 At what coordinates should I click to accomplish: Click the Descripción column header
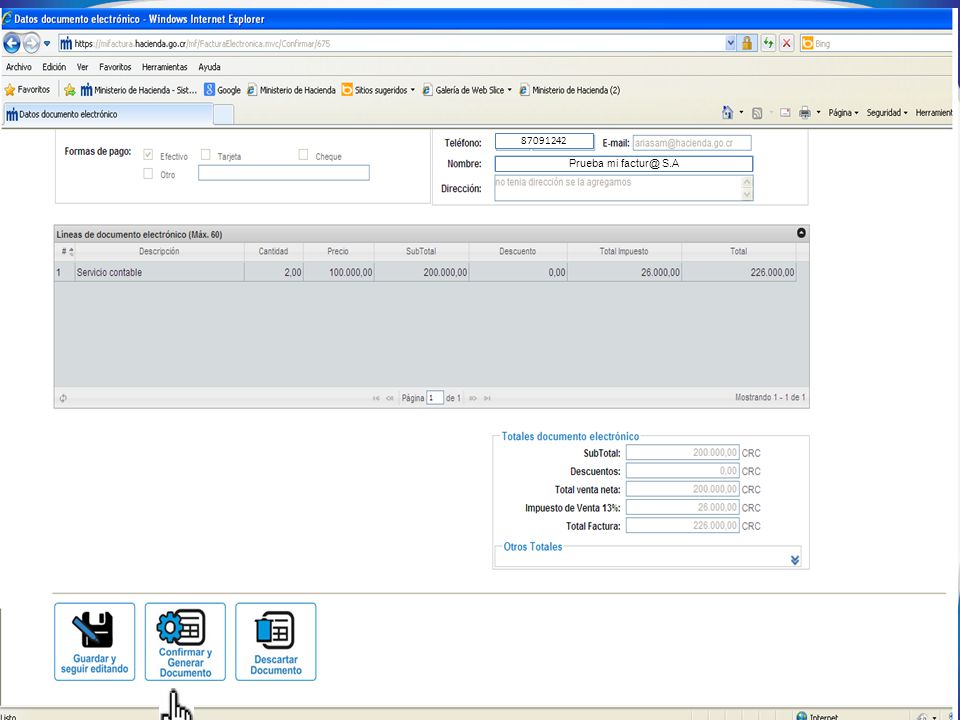[159, 251]
